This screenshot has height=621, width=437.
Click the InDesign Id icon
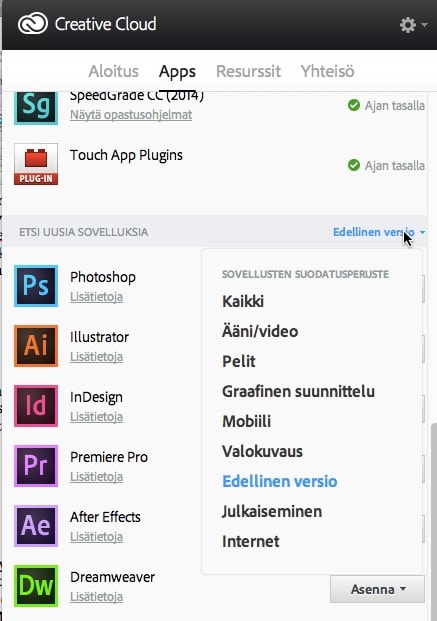[36, 406]
